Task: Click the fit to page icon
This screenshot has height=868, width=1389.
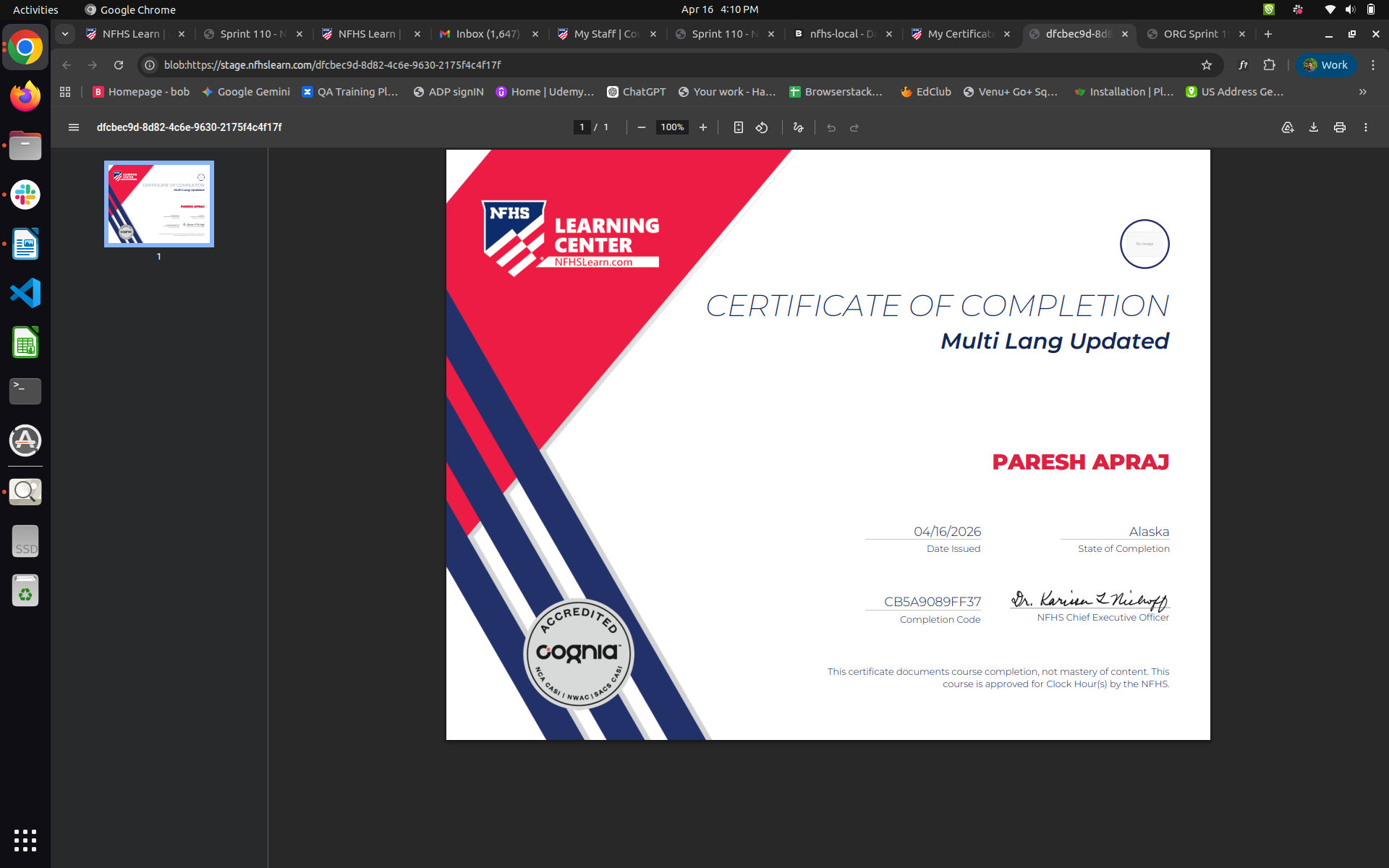Action: 738,127
